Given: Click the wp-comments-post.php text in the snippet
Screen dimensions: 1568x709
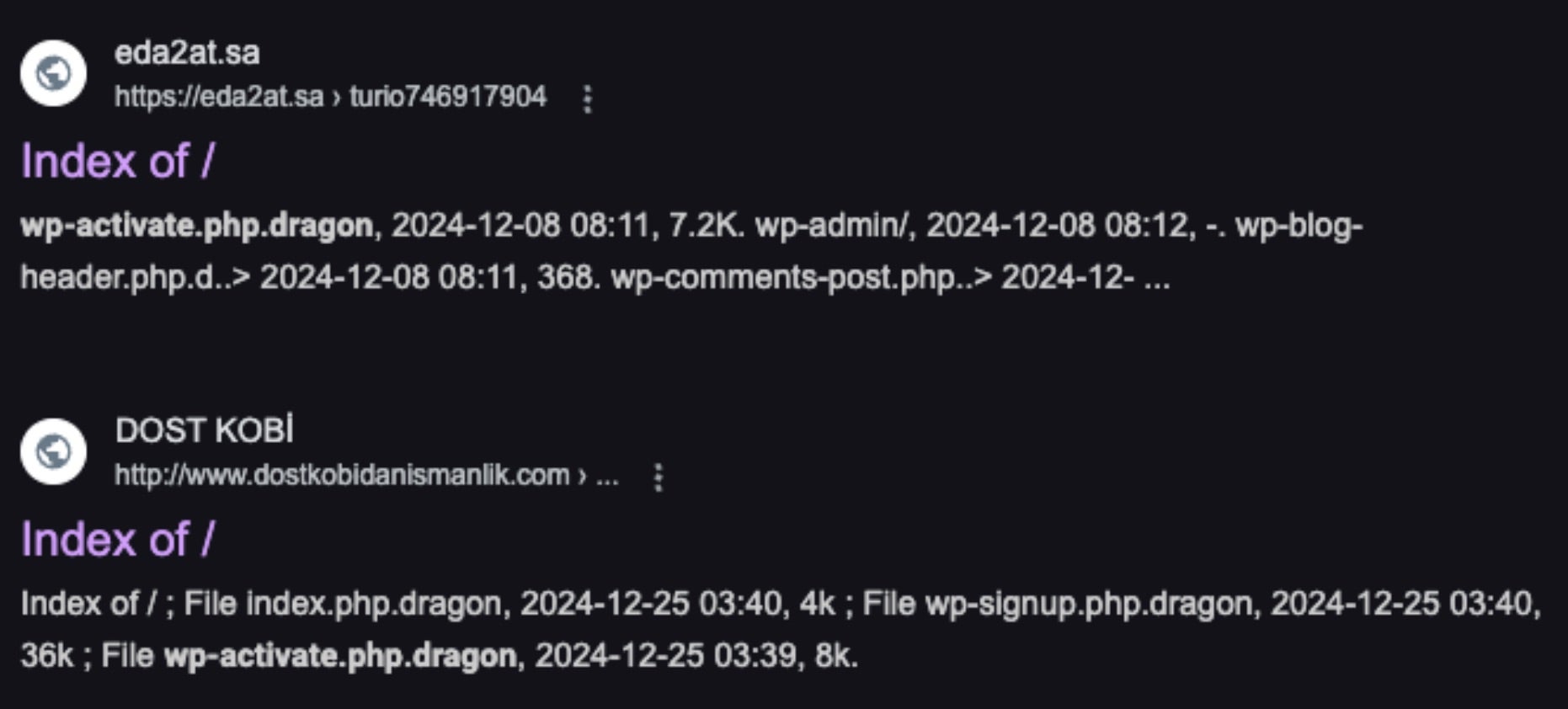Looking at the screenshot, I should tap(783, 277).
